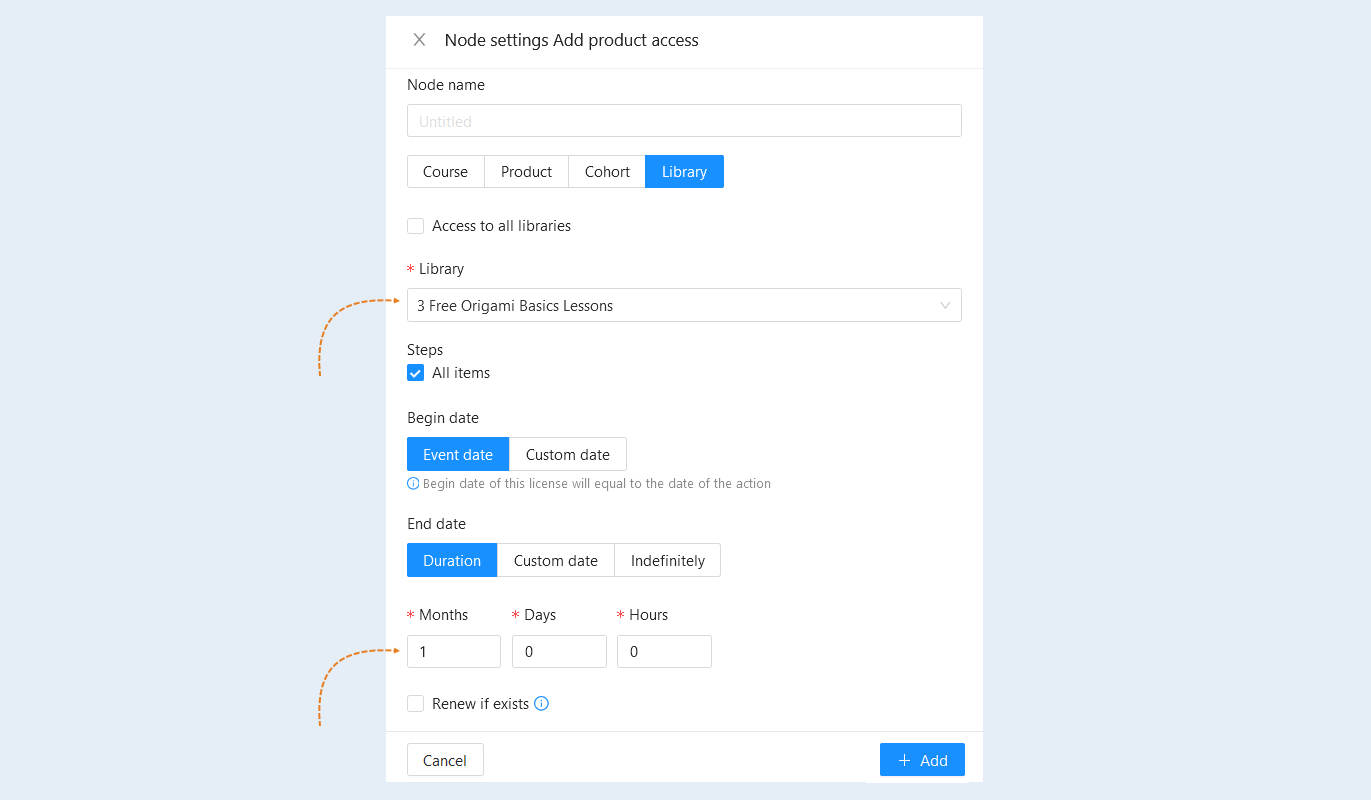
Task: Focus the Months input field
Action: point(454,651)
